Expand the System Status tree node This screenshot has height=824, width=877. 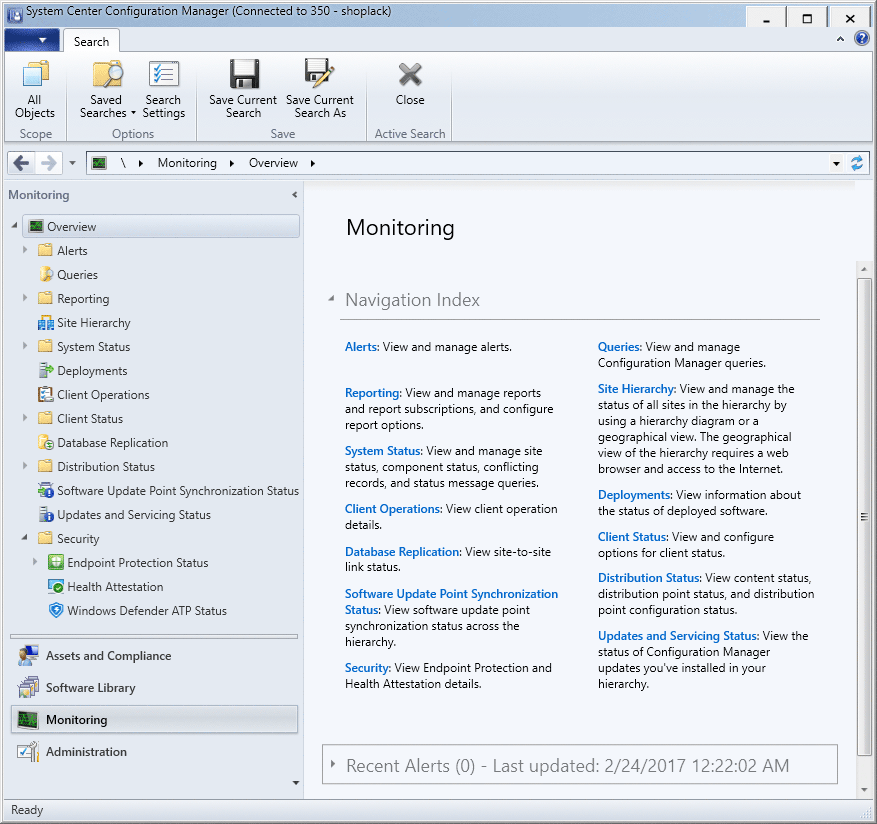click(25, 346)
